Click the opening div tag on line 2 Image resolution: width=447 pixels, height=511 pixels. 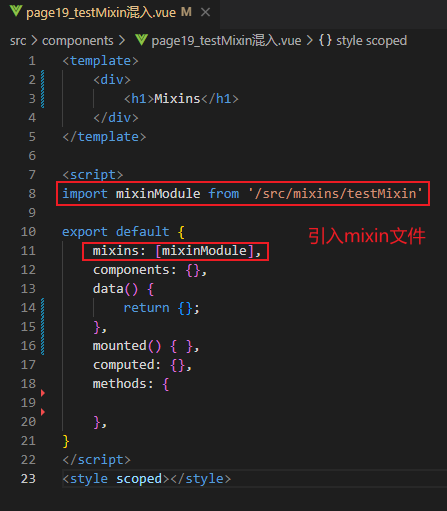(x=112, y=80)
